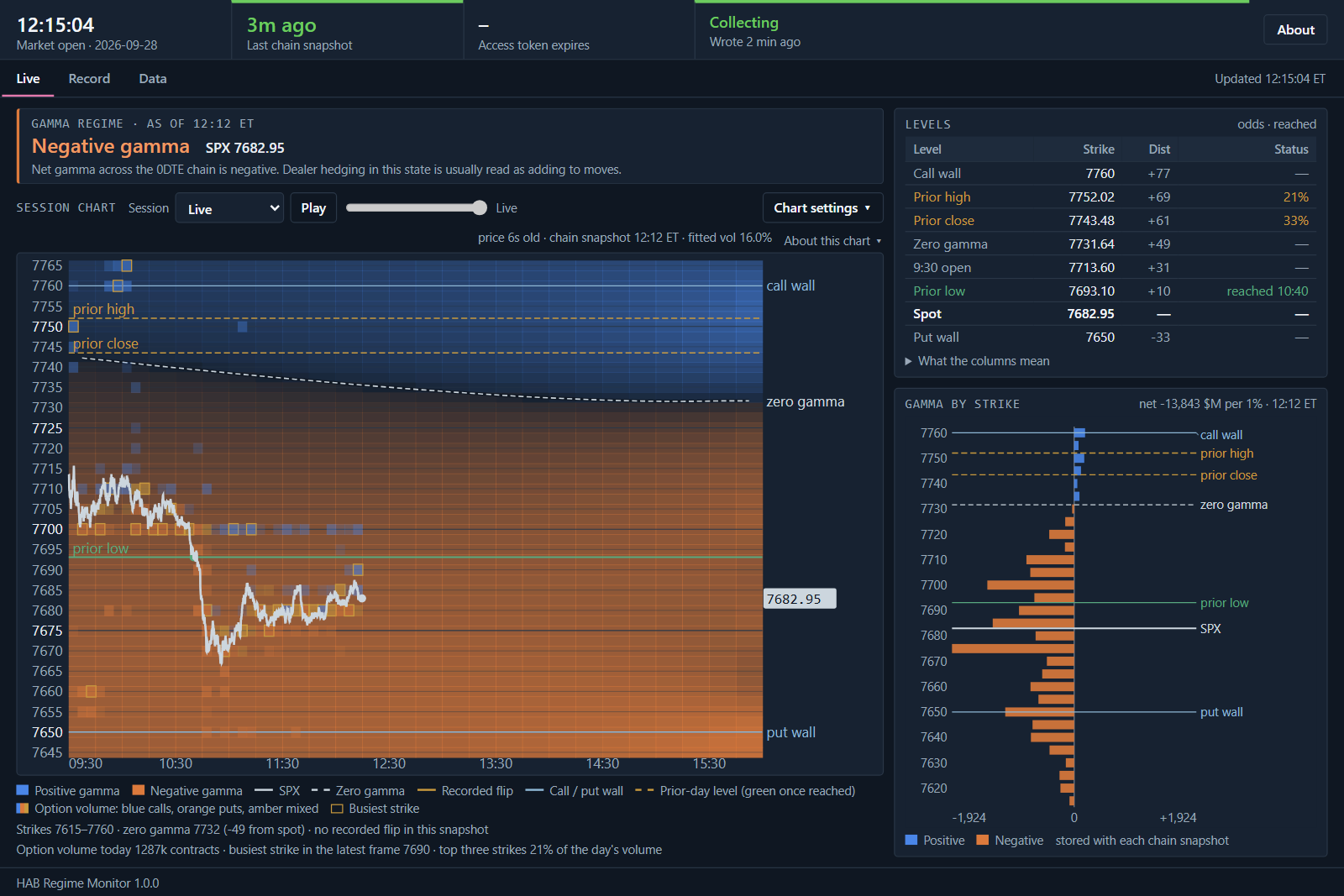Click the Positive gamma legend swatch under chart
Screen dimensions: 1344x896
23,790
